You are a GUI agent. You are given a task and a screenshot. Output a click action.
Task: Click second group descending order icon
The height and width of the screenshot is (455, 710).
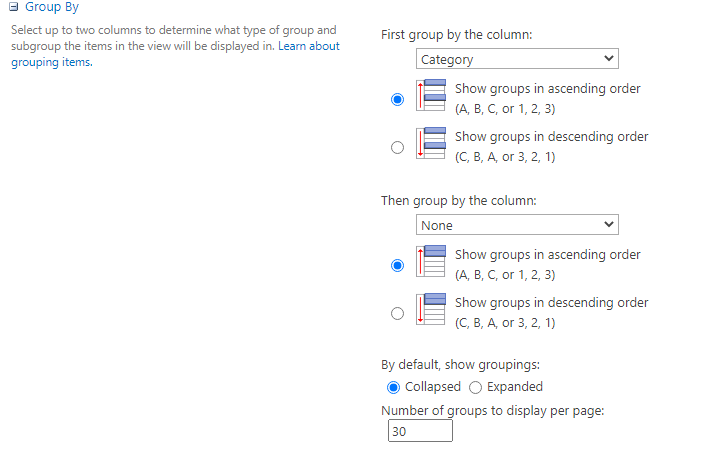(x=431, y=309)
